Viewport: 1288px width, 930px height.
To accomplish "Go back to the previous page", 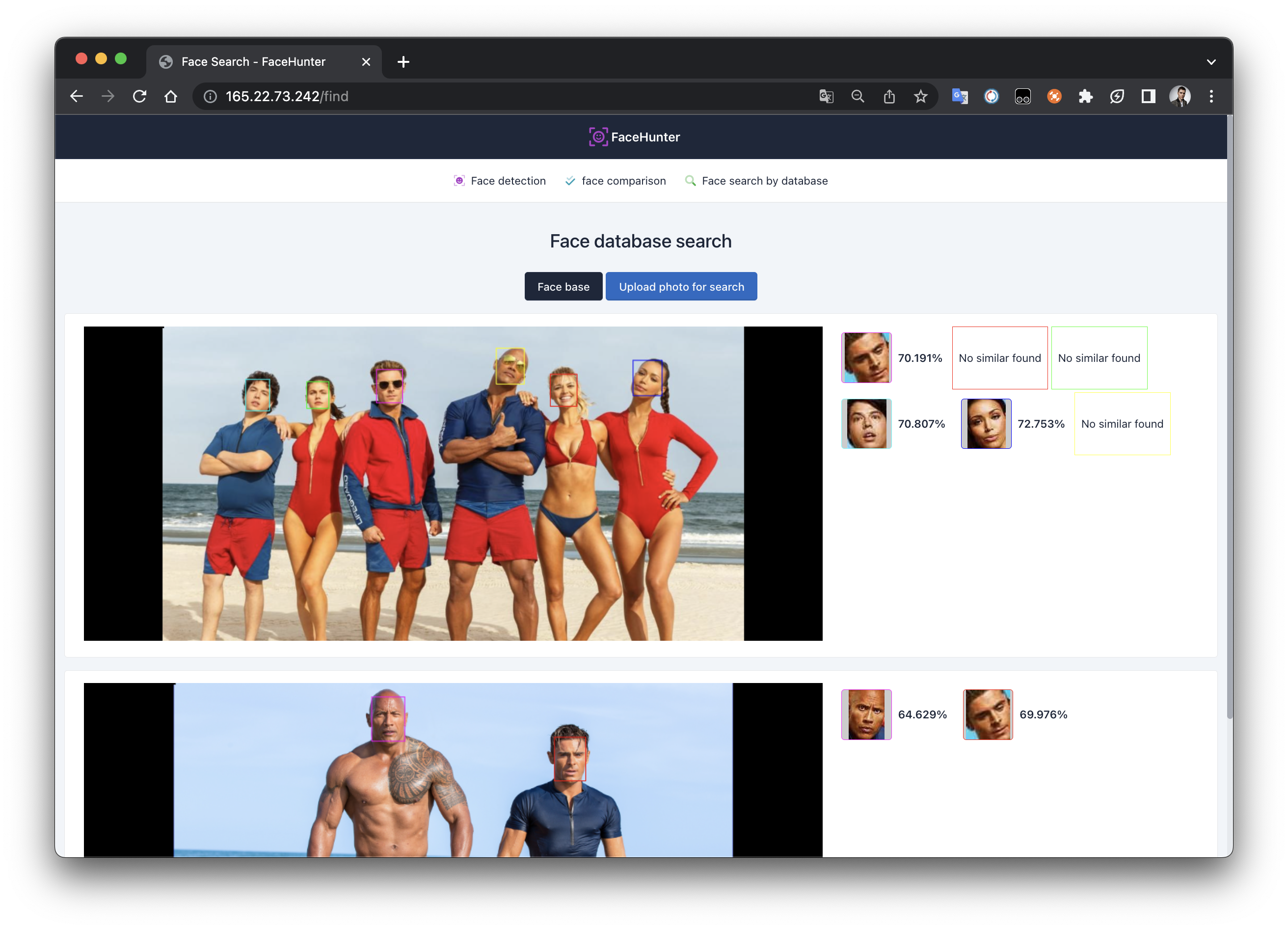I will pyautogui.click(x=77, y=97).
